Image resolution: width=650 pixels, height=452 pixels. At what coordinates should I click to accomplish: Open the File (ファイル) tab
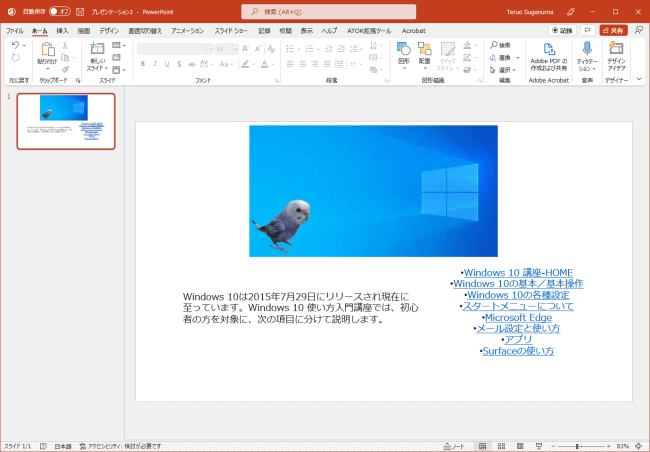[x=15, y=31]
